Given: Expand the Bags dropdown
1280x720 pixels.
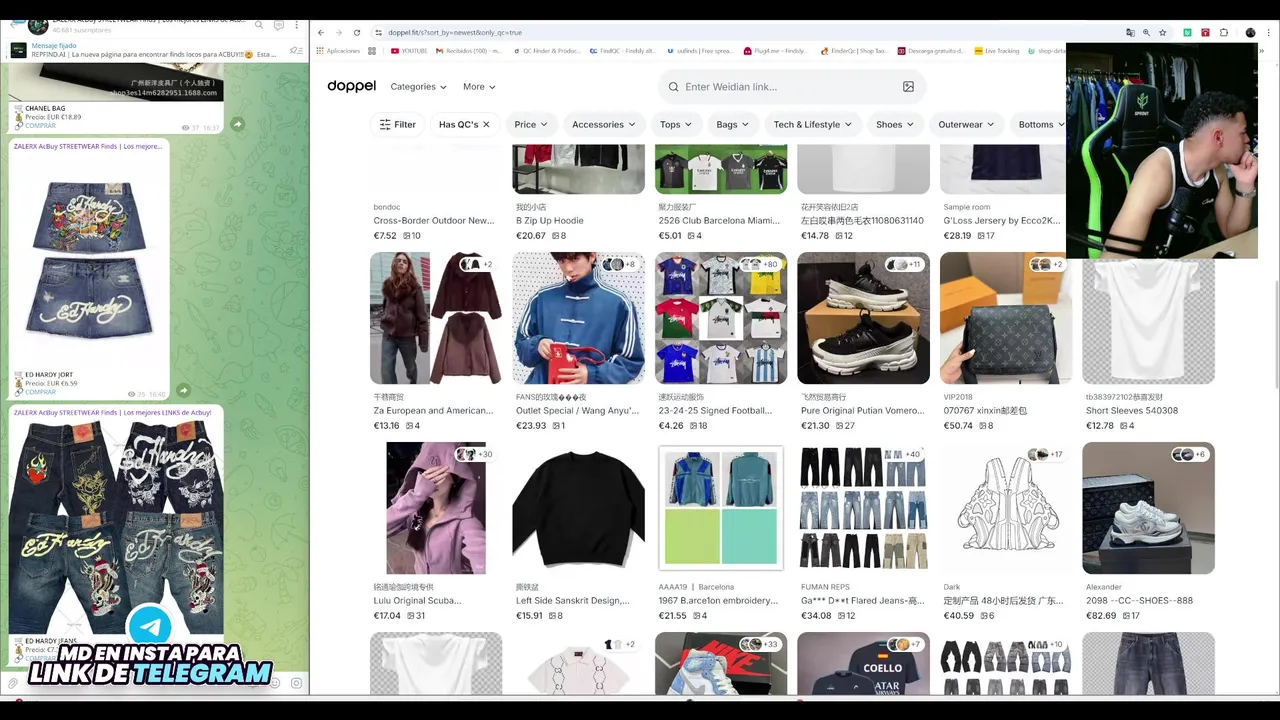Looking at the screenshot, I should click(732, 125).
